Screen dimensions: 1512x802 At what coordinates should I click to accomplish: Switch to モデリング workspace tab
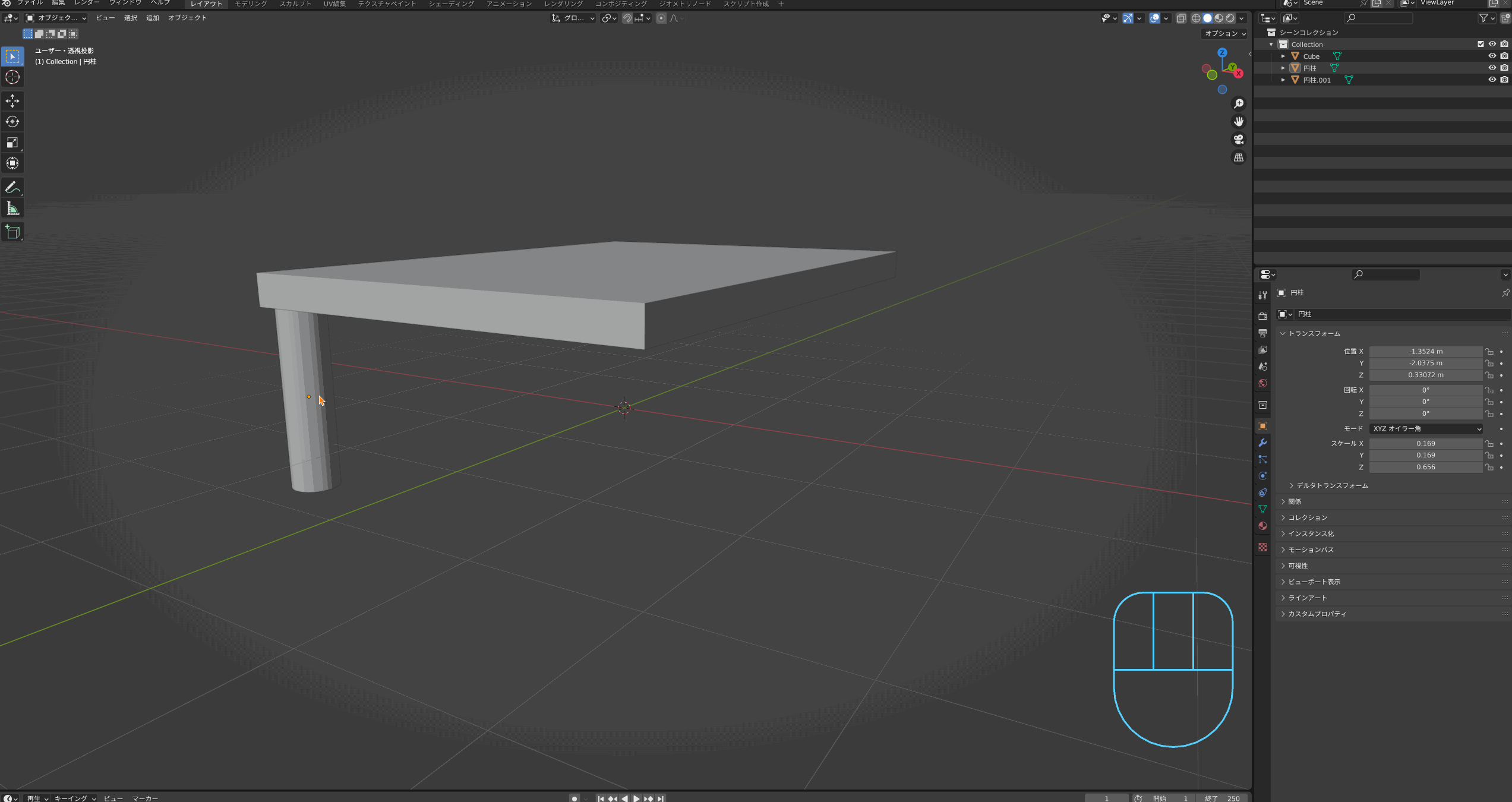click(251, 4)
